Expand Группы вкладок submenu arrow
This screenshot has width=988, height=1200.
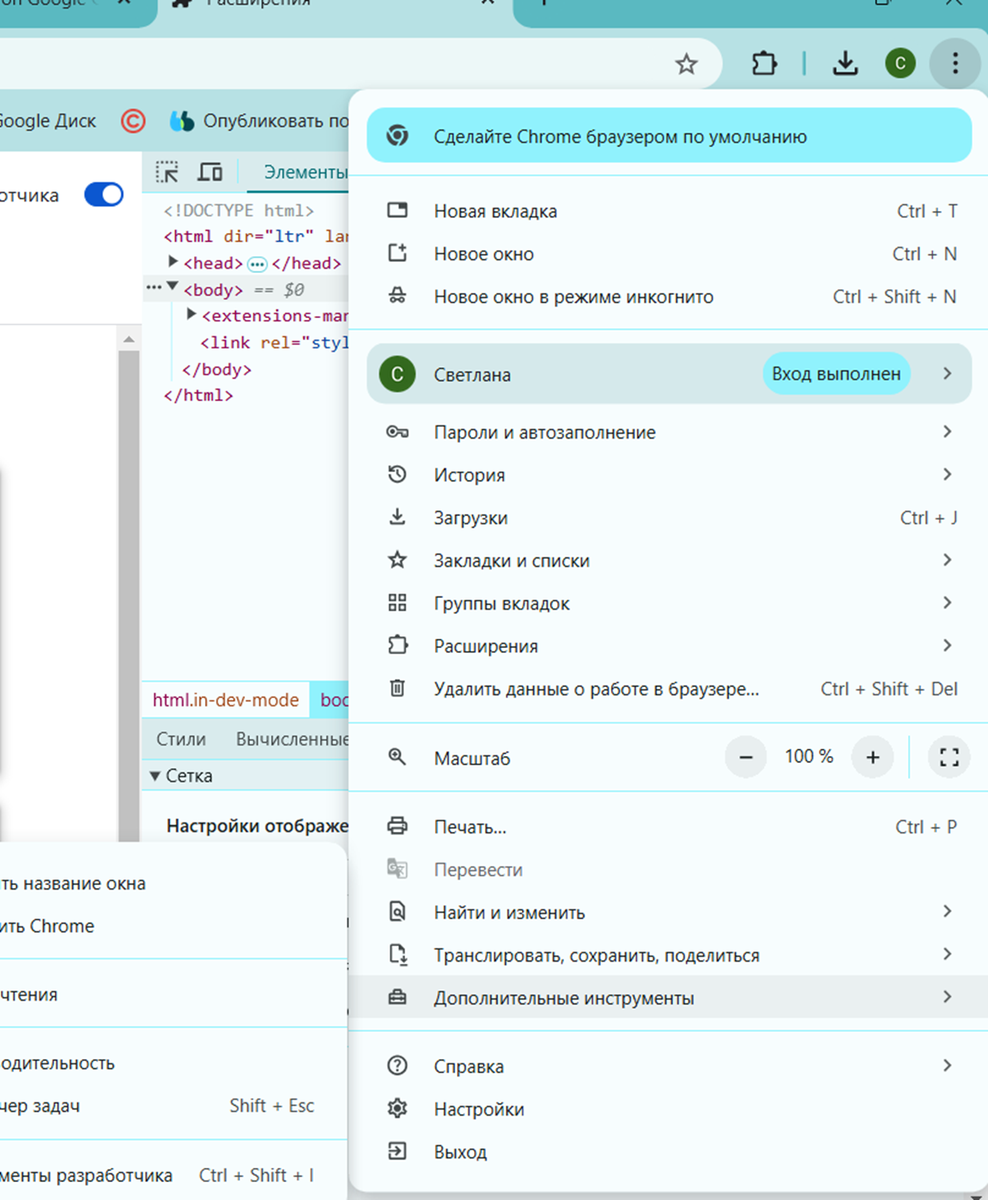(x=947, y=603)
